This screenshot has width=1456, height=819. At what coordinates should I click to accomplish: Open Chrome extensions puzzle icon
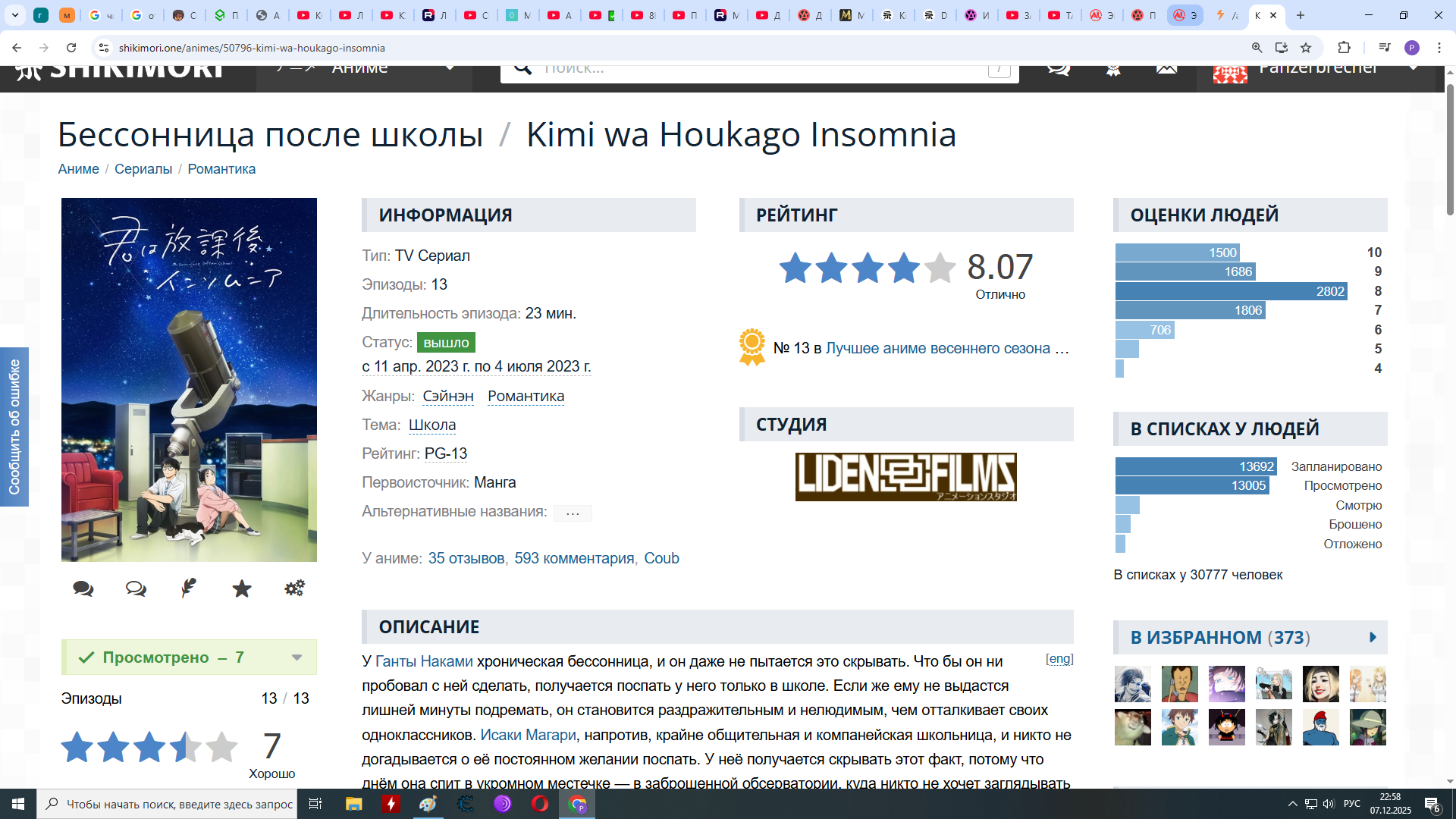pyautogui.click(x=1344, y=48)
